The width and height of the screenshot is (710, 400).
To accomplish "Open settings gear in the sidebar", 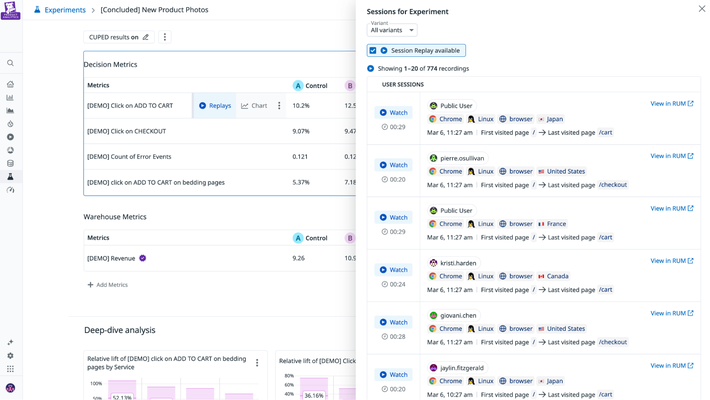I will 10,355.
